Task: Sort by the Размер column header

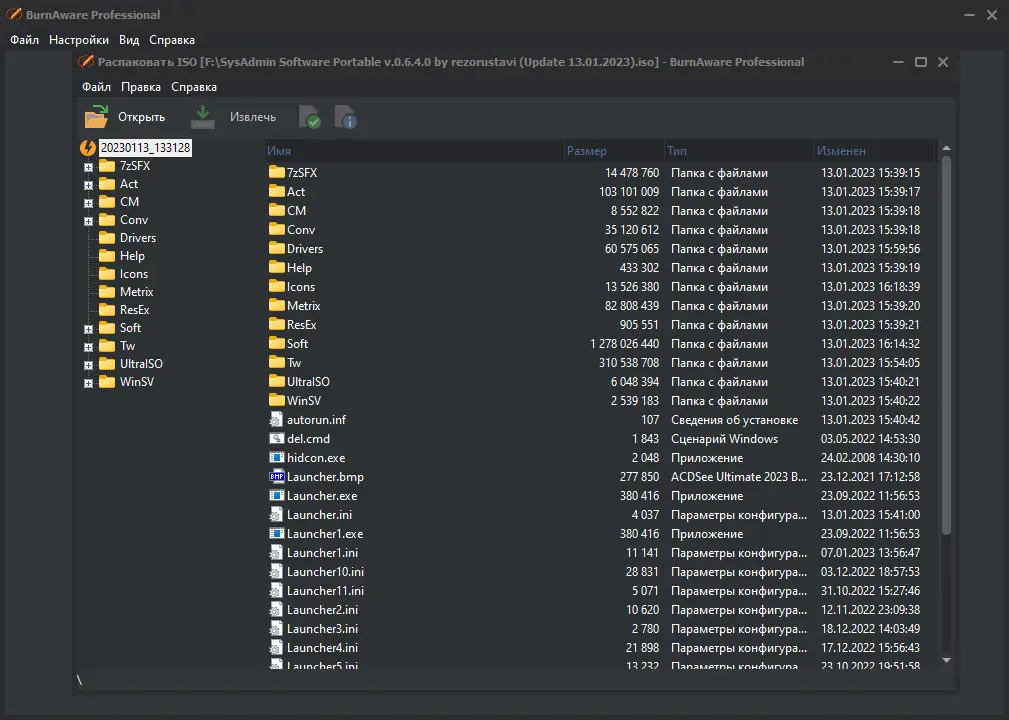Action: point(615,151)
